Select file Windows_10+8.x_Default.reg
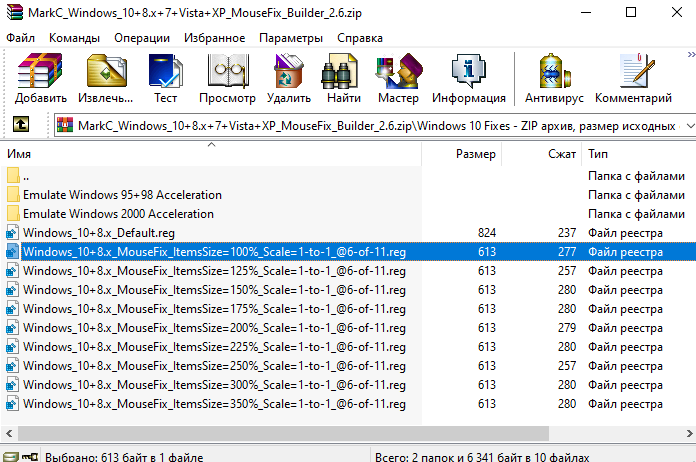The width and height of the screenshot is (696, 462). pyautogui.click(x=99, y=233)
